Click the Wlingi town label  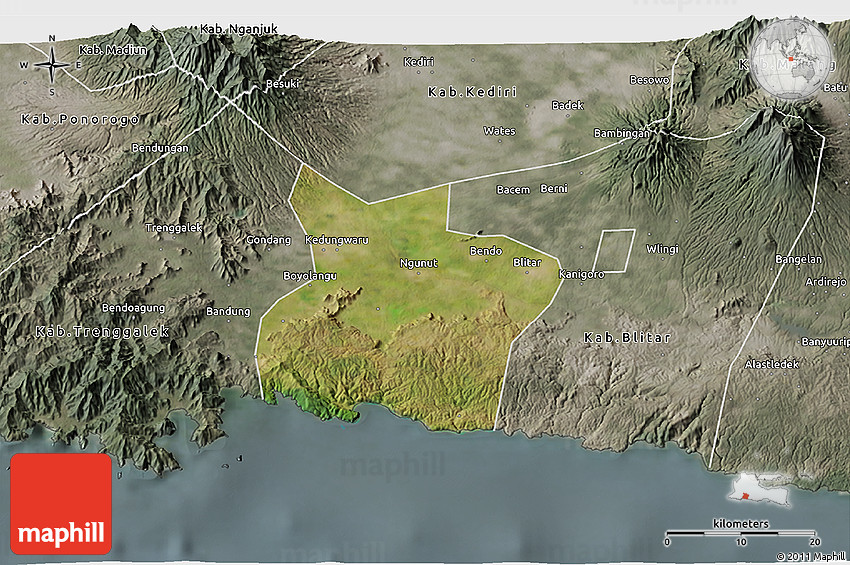click(x=662, y=249)
